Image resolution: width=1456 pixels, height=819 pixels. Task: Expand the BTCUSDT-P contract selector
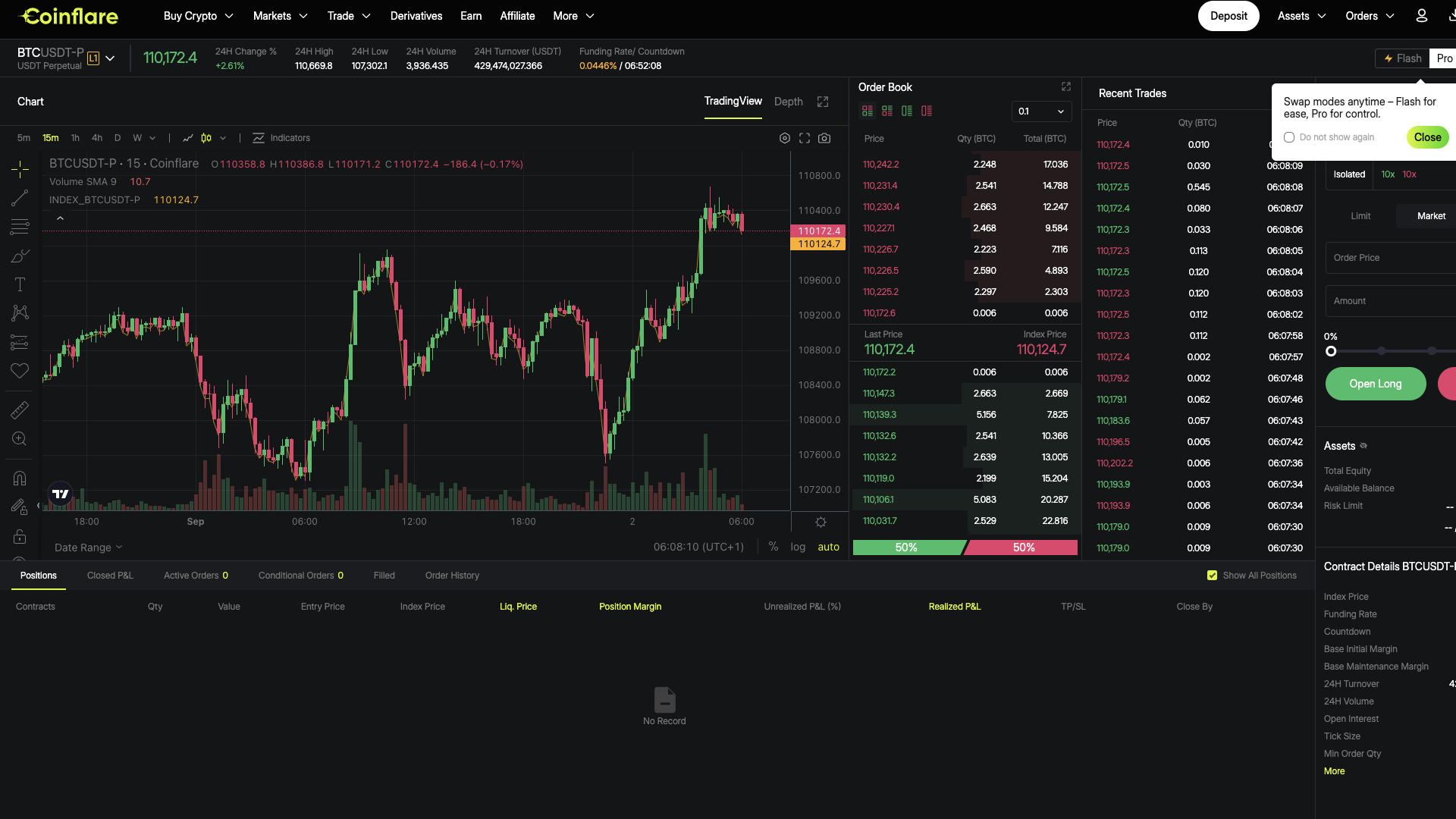tap(111, 58)
